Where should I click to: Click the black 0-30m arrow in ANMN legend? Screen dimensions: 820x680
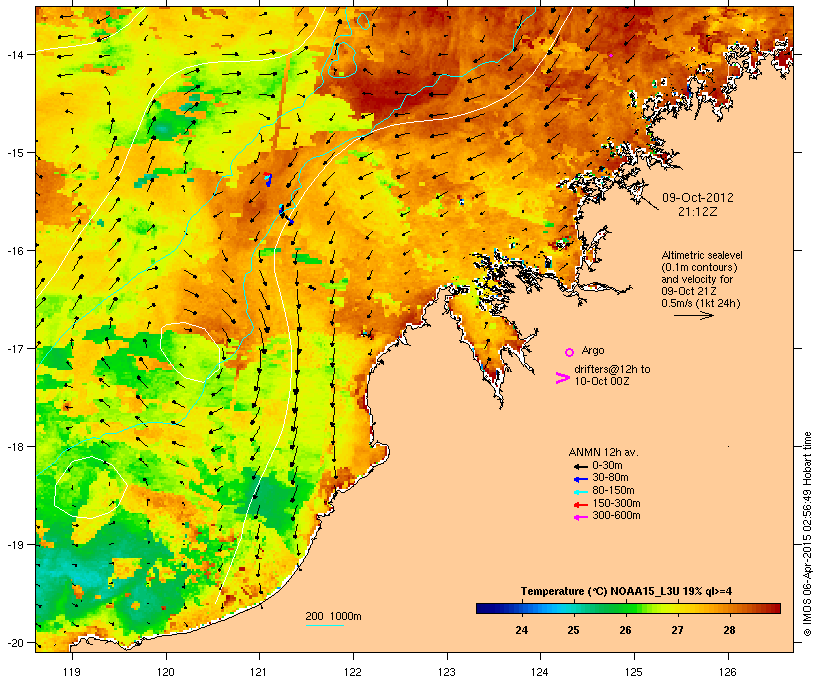pos(580,466)
